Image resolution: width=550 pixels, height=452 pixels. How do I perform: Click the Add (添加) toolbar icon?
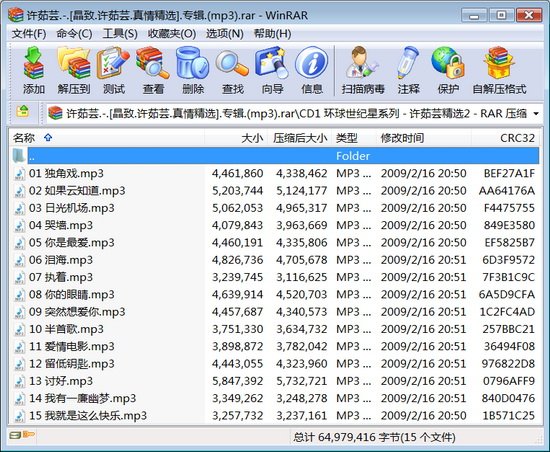[x=34, y=70]
